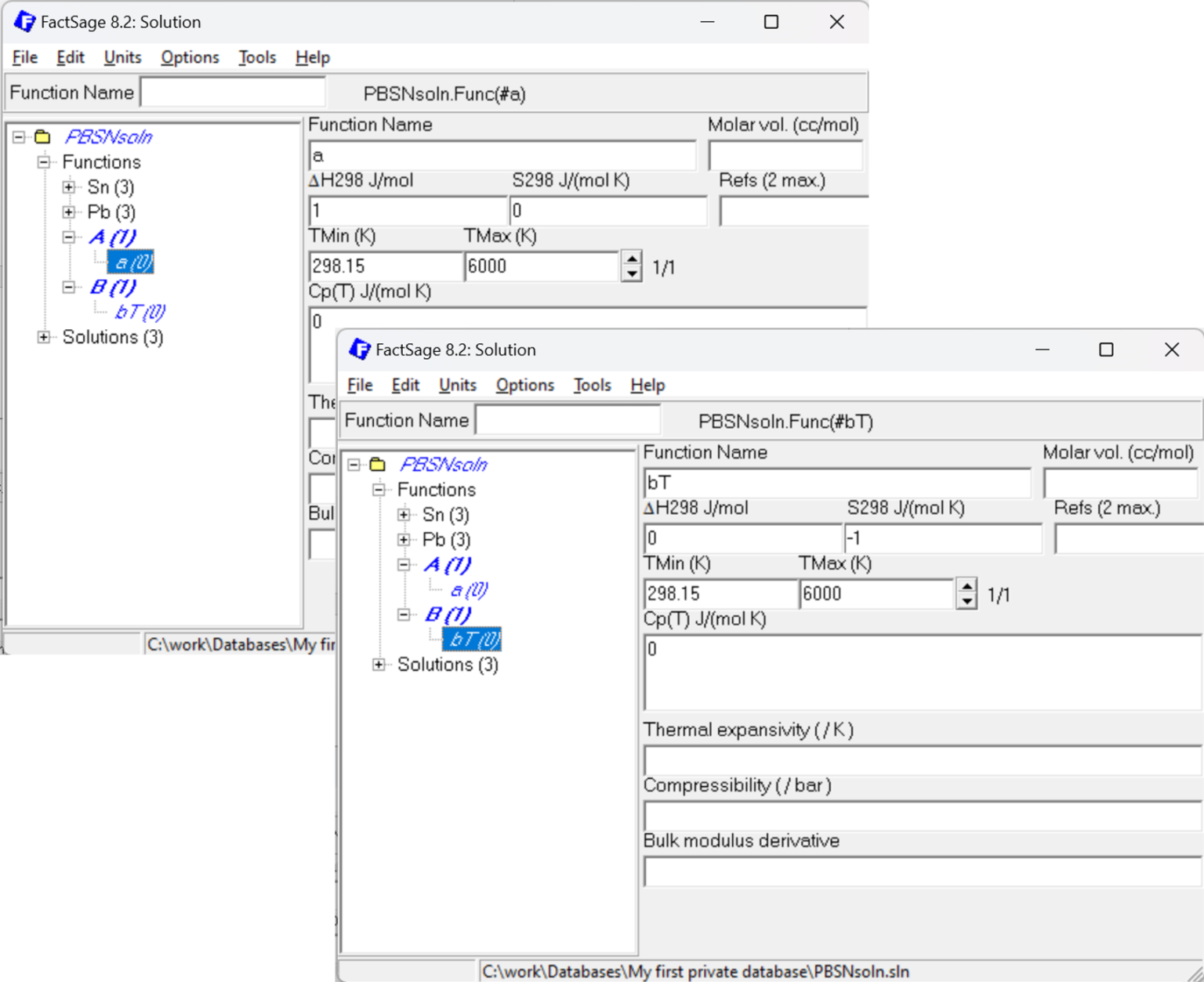This screenshot has width=1204, height=982.
Task: Expand the Solutions (3) tree branch
Action: (x=379, y=665)
